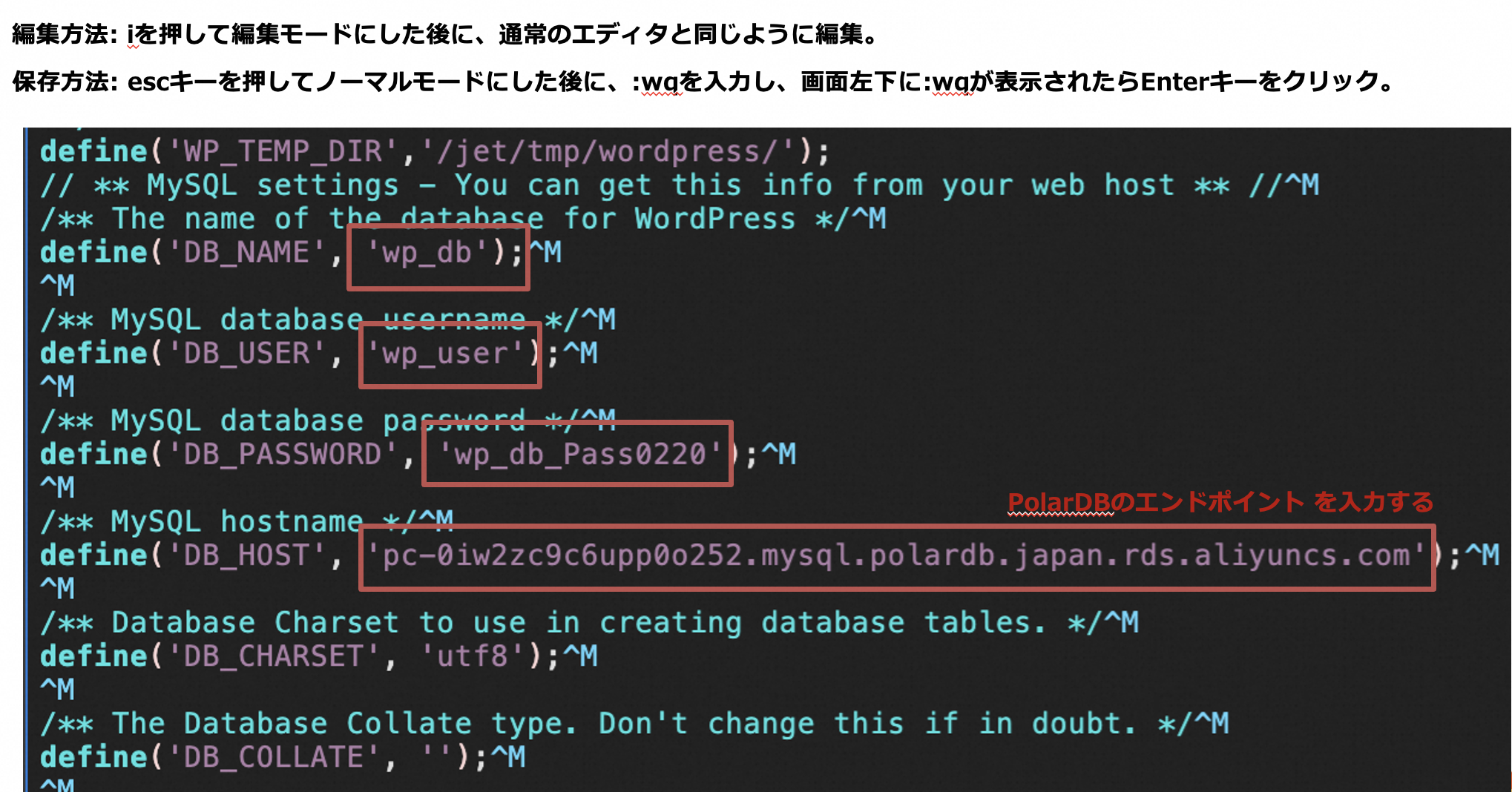Viewport: 1512px width, 792px height.
Task: Click the '^M' marker after the DB_NAME line
Action: 547,252
